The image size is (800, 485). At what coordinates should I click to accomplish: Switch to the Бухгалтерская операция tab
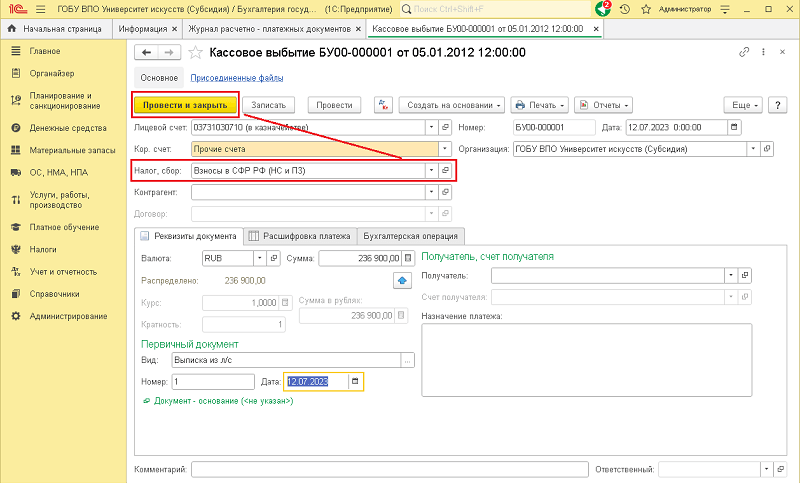(x=411, y=236)
